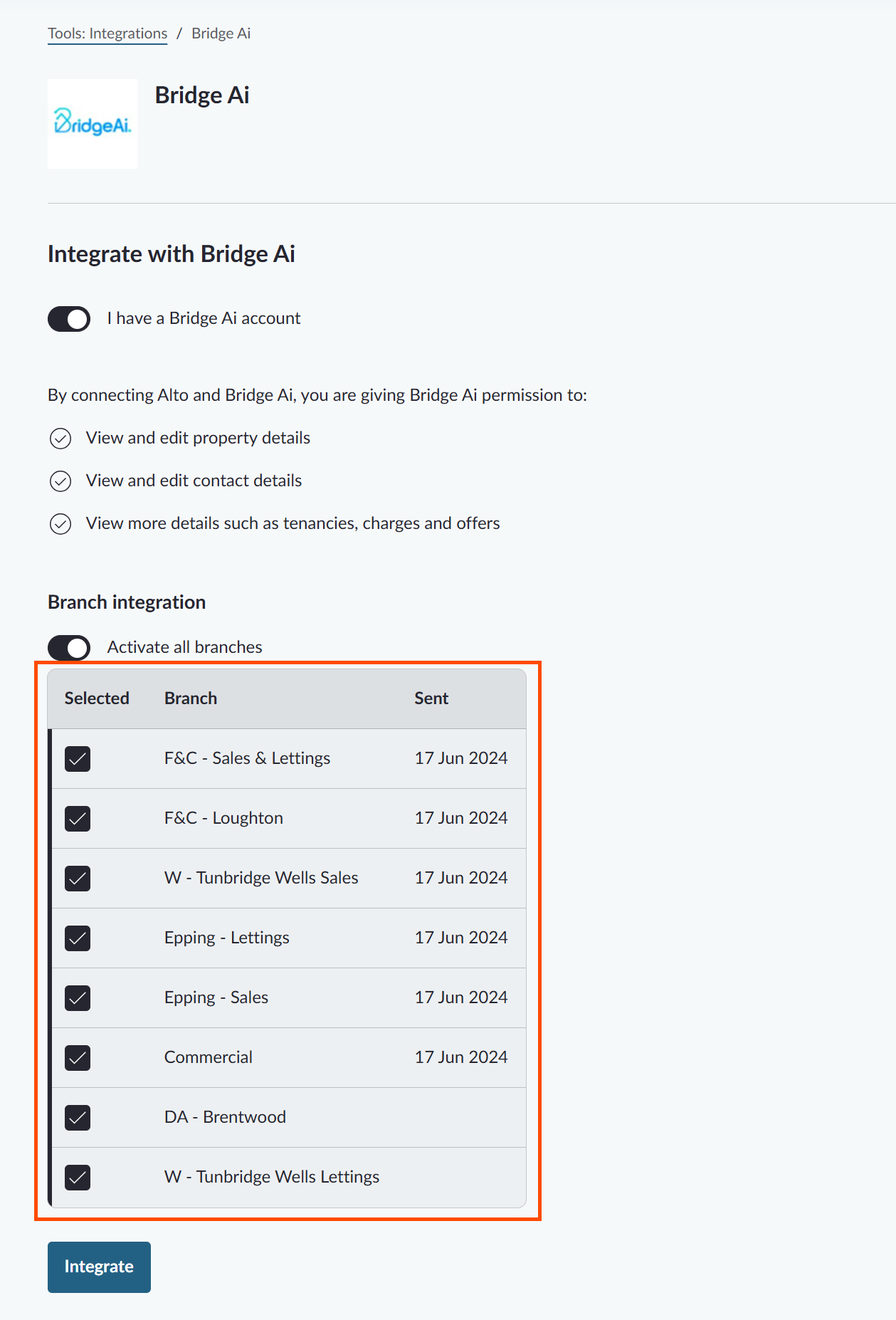Viewport: 896px width, 1320px height.
Task: Toggle the 'Activate all branches' switch
Action: (x=69, y=648)
